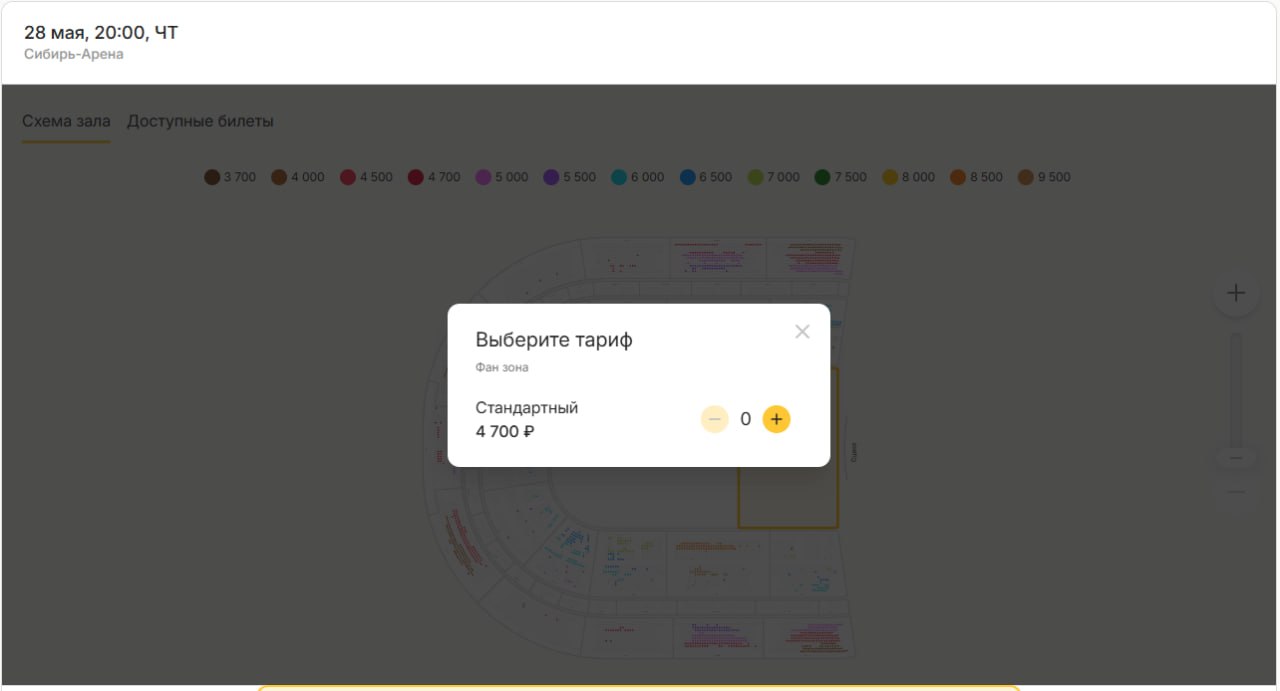Pick the 4 500 price legend dot
Image resolution: width=1280 pixels, height=691 pixels.
348,177
